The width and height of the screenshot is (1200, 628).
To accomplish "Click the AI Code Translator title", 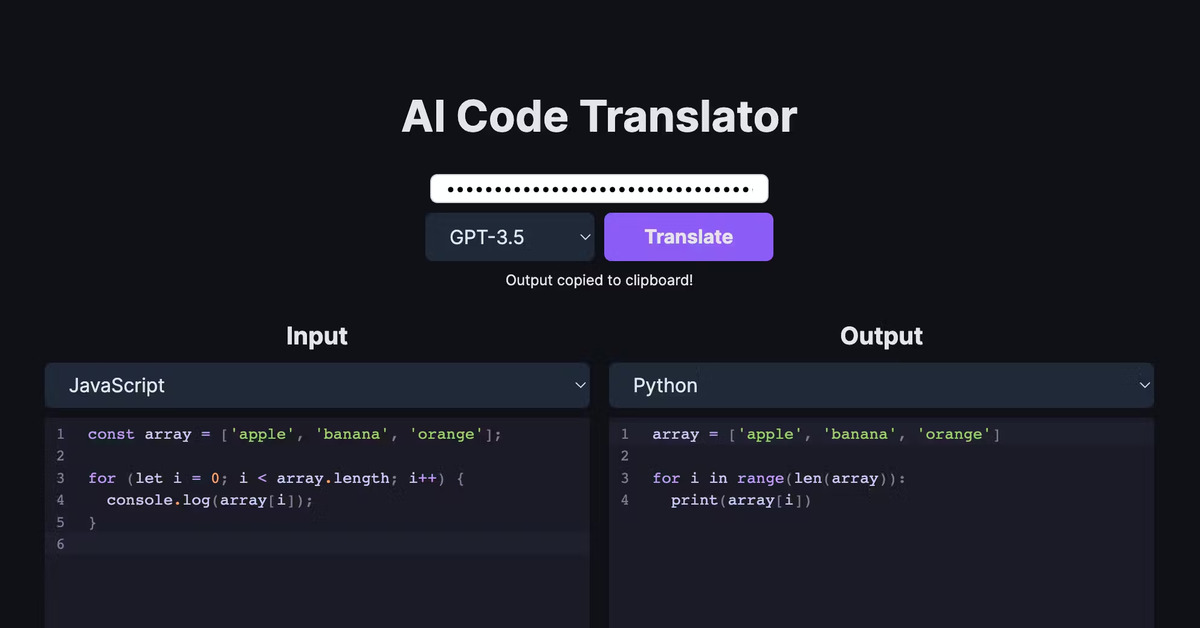I will pyautogui.click(x=598, y=116).
